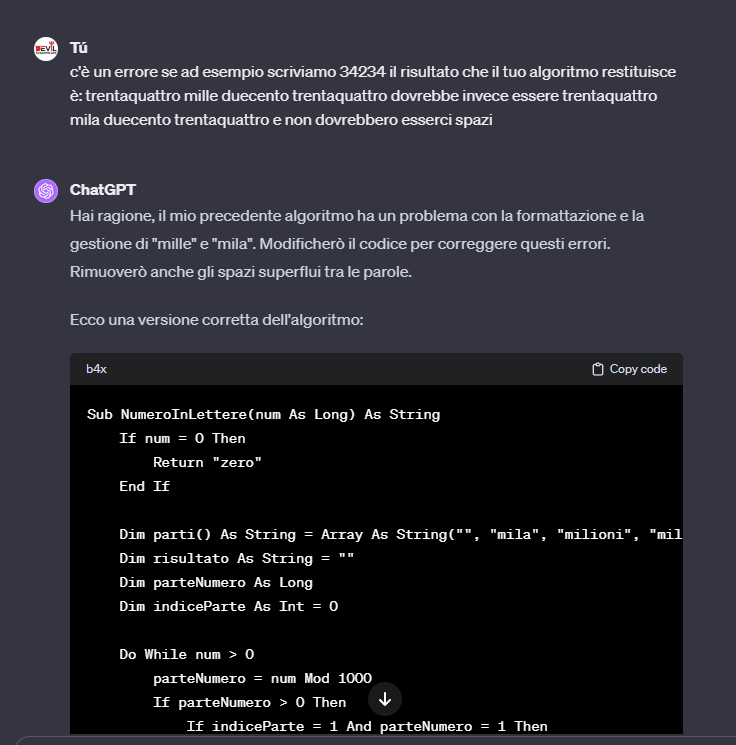Click the b4x language label
The height and width of the screenshot is (745, 736).
(x=96, y=369)
